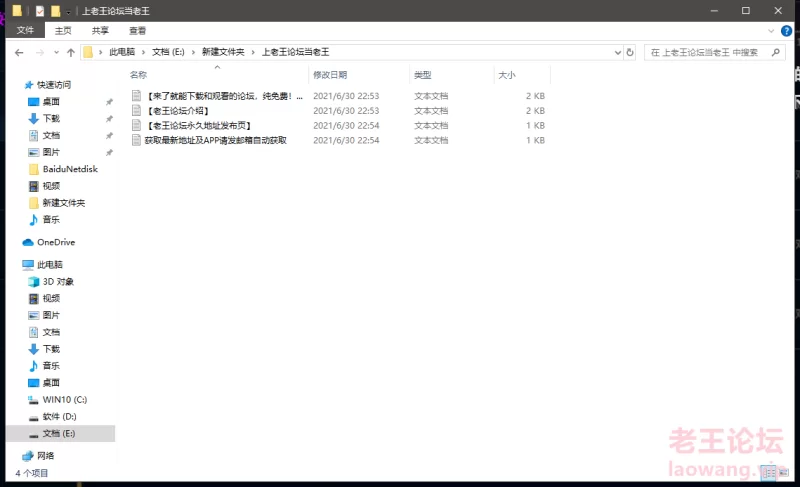
Task: Open 音乐 under quick access
Action: point(51,220)
